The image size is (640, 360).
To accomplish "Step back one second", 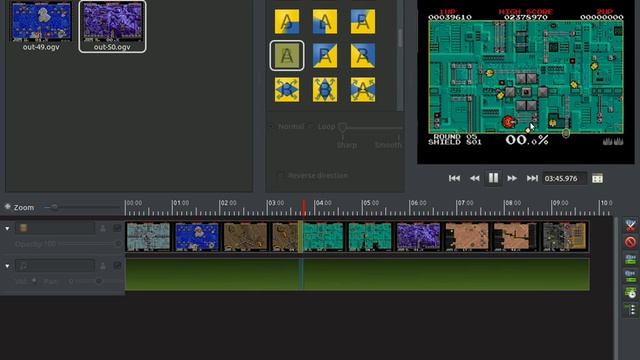I will pyautogui.click(x=474, y=178).
